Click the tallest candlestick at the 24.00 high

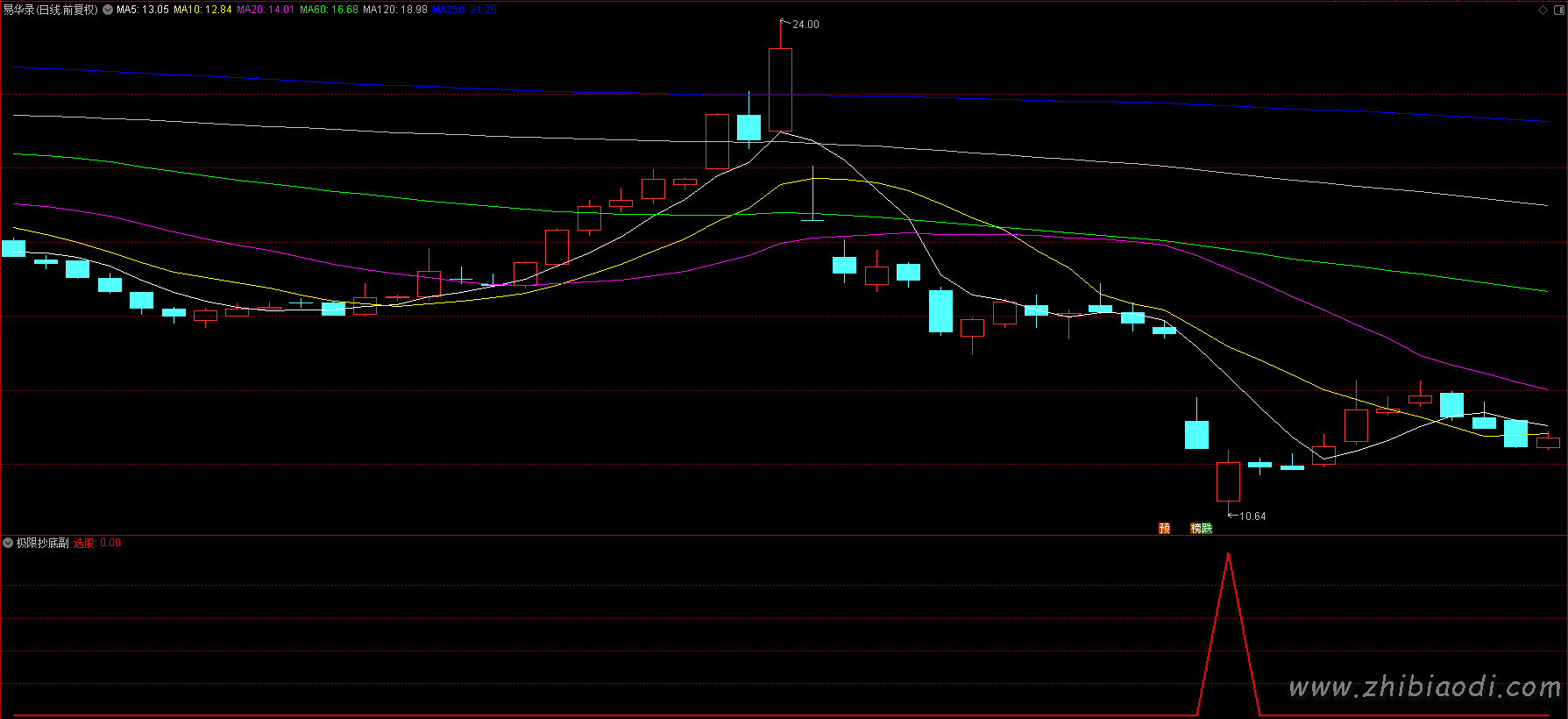point(780,89)
